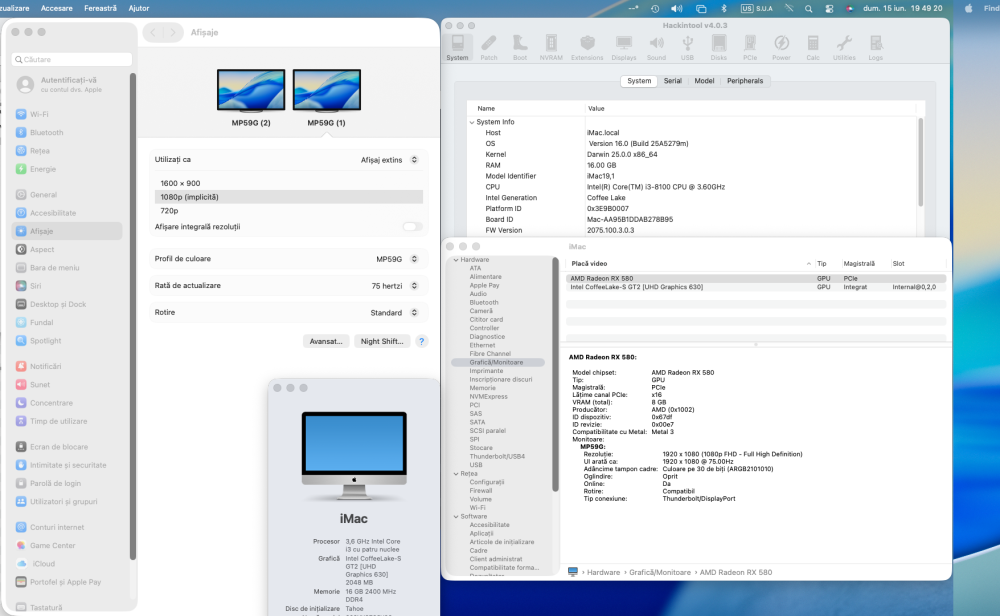This screenshot has height=616, width=1000.
Task: Select the AMD Radeon RX 580 row
Action: (x=756, y=279)
